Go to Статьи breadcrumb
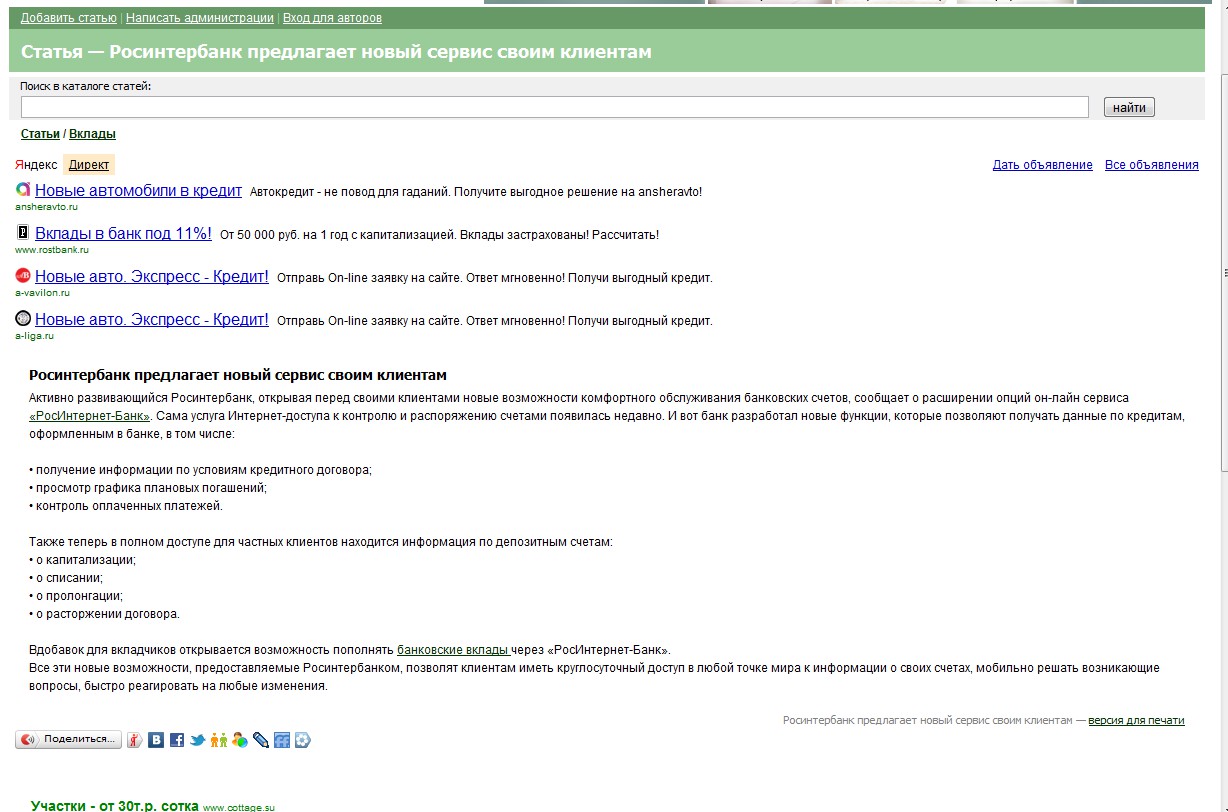1228x812 pixels. [x=40, y=133]
